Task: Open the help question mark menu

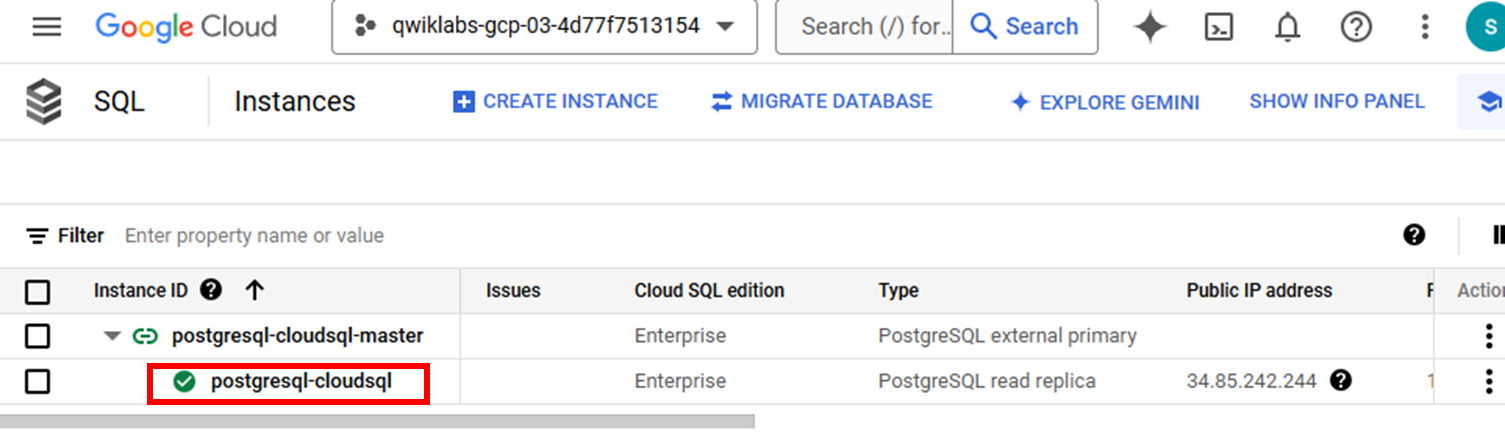Action: (x=1356, y=27)
